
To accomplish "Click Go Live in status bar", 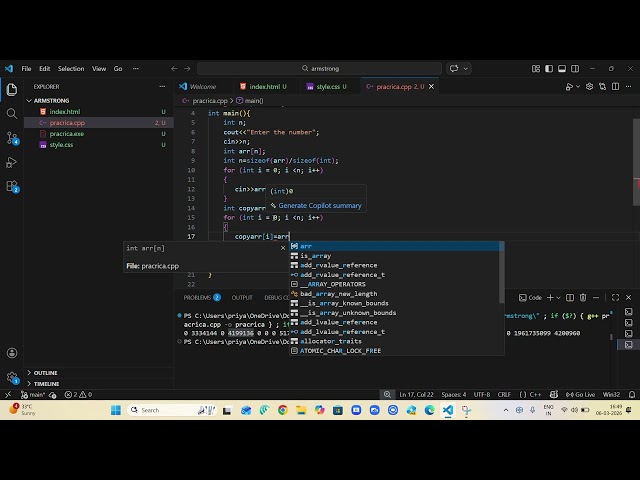I will tap(580, 394).
